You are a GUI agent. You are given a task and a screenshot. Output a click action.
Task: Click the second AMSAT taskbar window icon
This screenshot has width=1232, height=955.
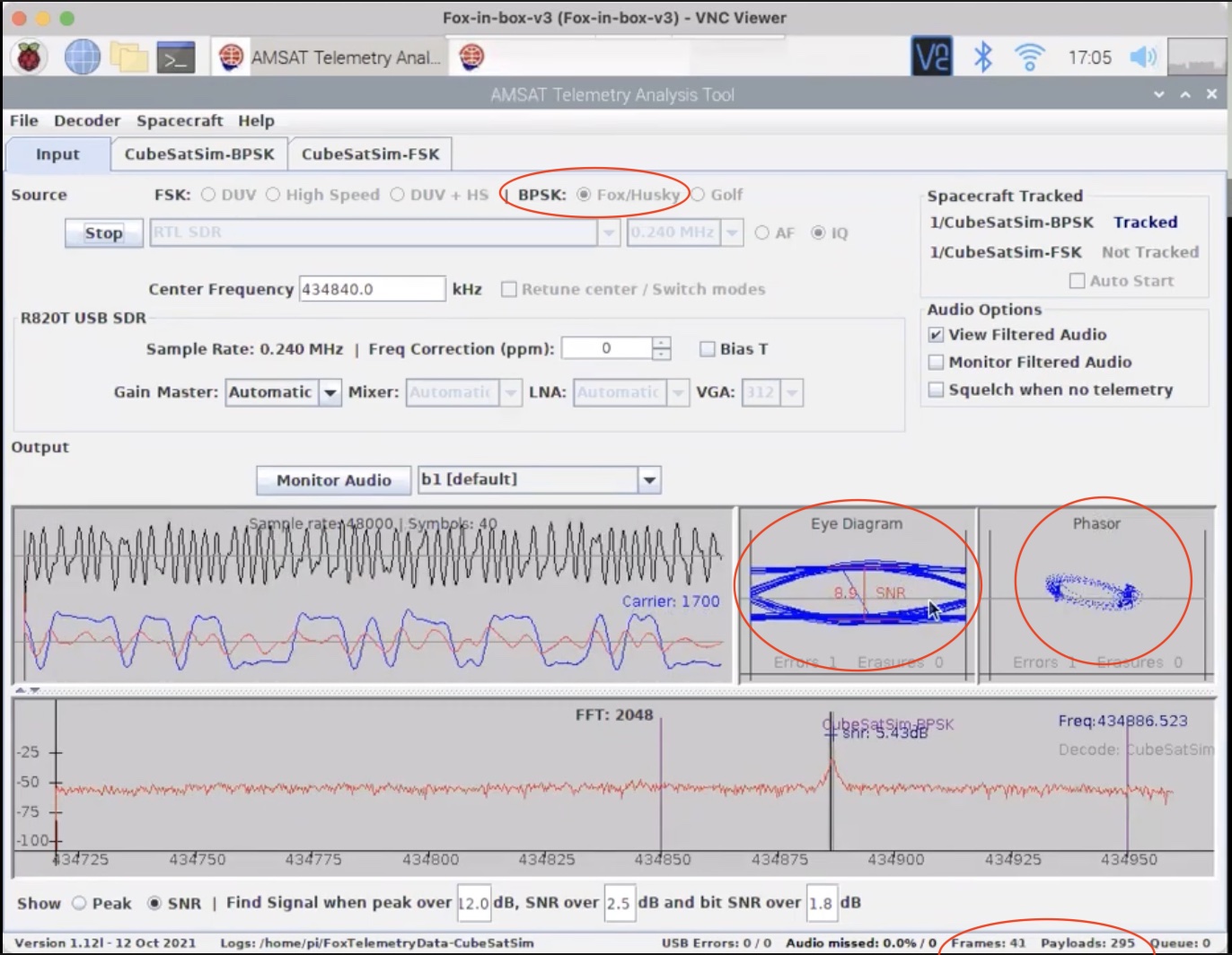[x=472, y=57]
